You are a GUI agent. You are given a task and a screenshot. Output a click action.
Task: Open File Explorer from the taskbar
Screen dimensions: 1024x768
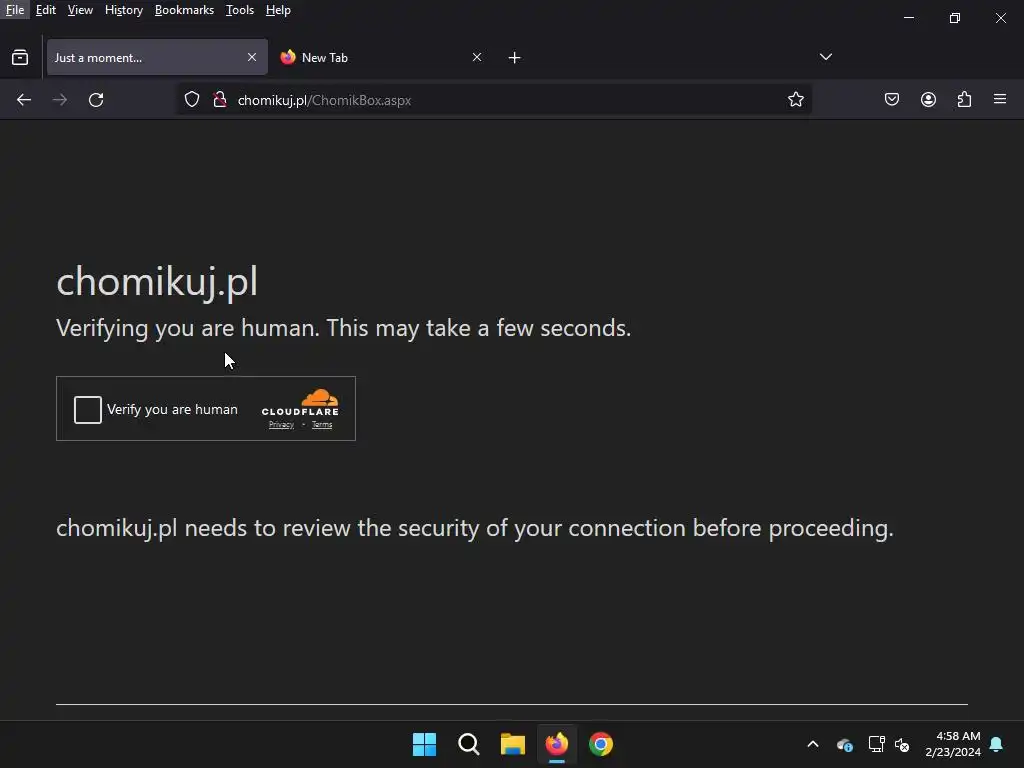(513, 744)
